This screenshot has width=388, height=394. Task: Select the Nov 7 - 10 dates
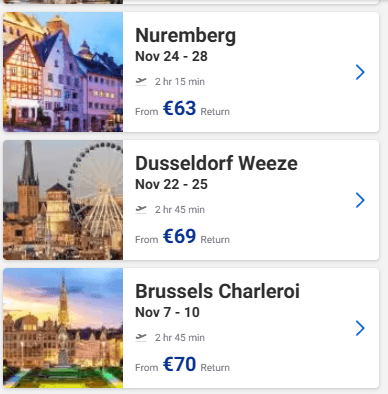pos(167,312)
